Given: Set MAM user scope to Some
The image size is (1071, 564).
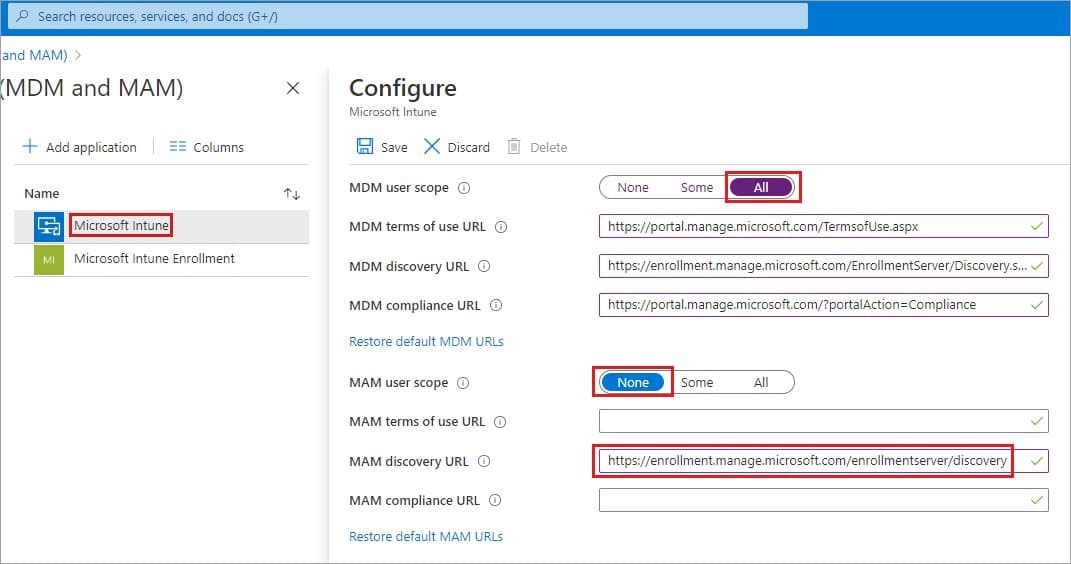Looking at the screenshot, I should [x=697, y=382].
